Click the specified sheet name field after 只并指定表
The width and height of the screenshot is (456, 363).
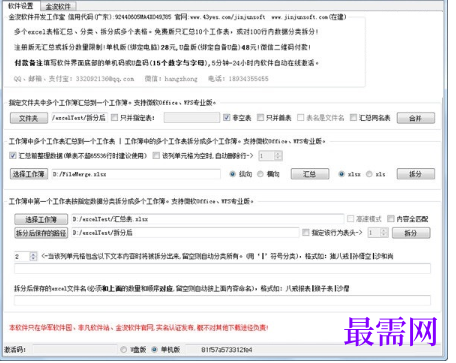point(192,118)
